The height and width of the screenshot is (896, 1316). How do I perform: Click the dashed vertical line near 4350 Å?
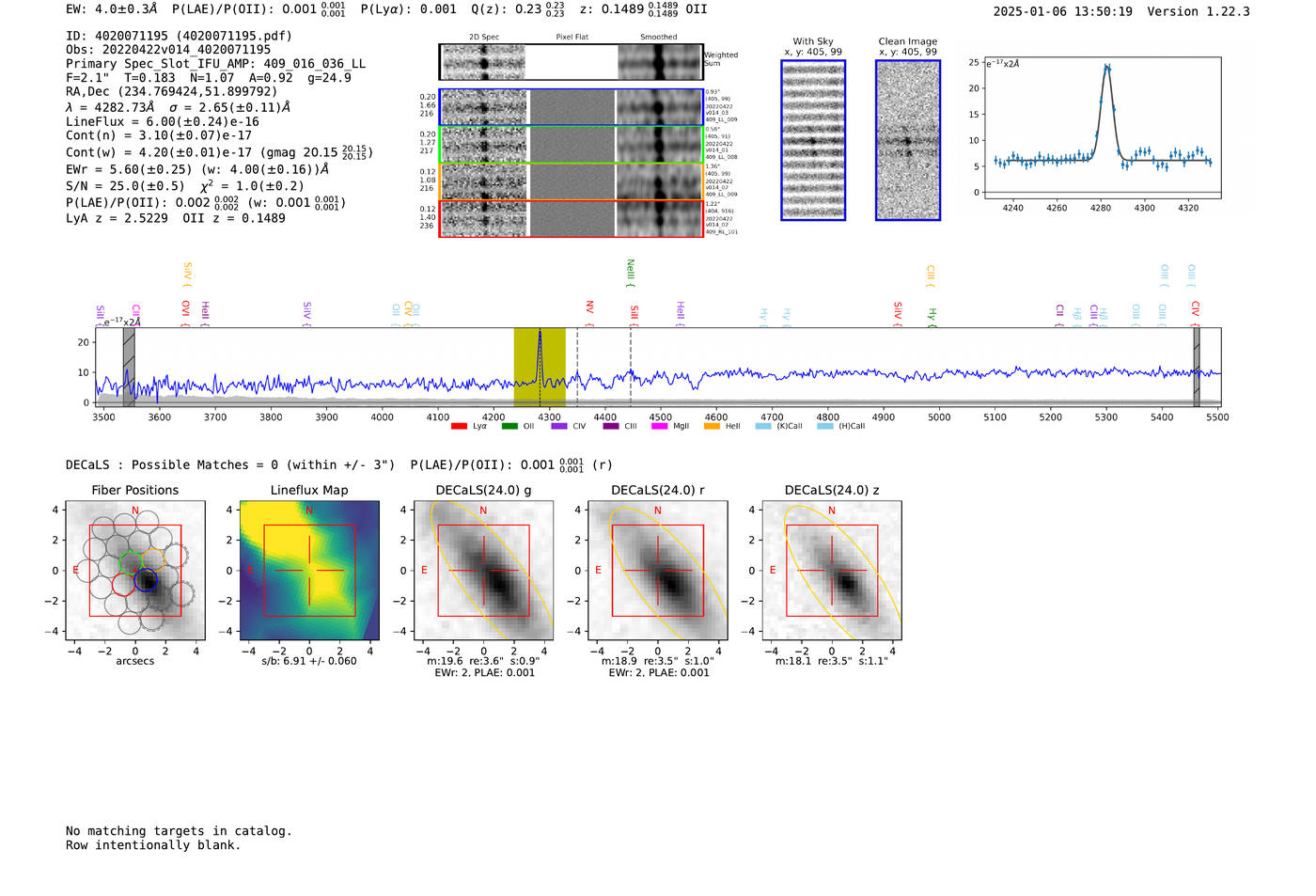click(x=577, y=367)
